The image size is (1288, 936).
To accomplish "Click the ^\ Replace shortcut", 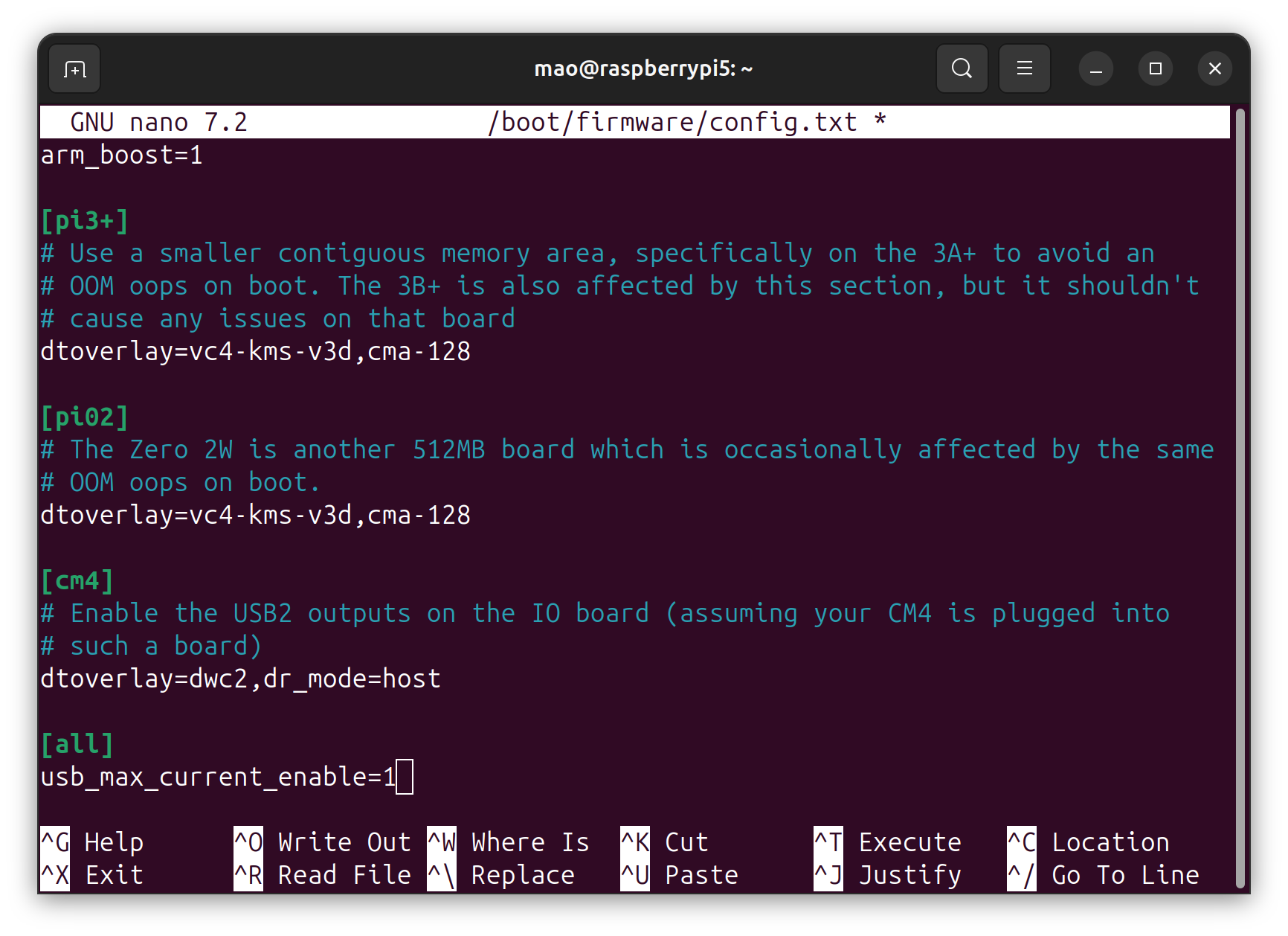I will point(500,875).
